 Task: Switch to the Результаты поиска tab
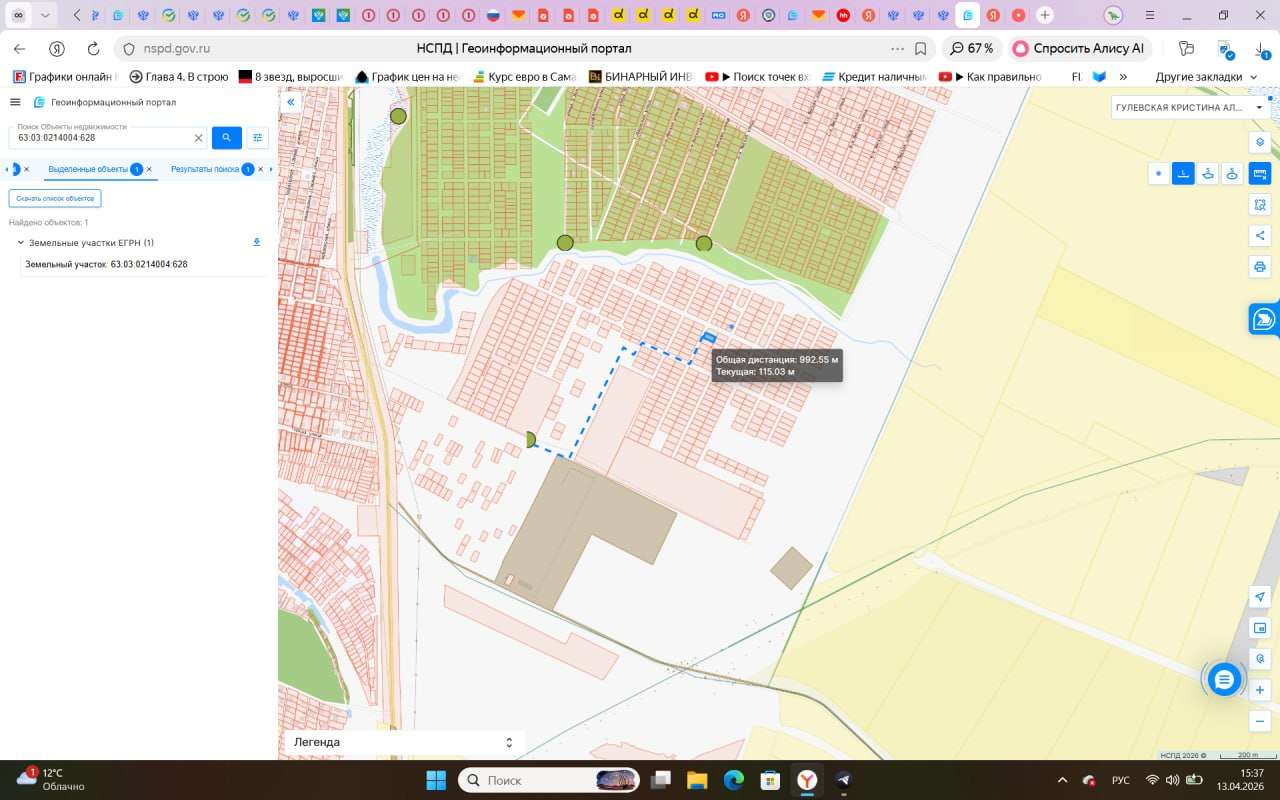[205, 169]
